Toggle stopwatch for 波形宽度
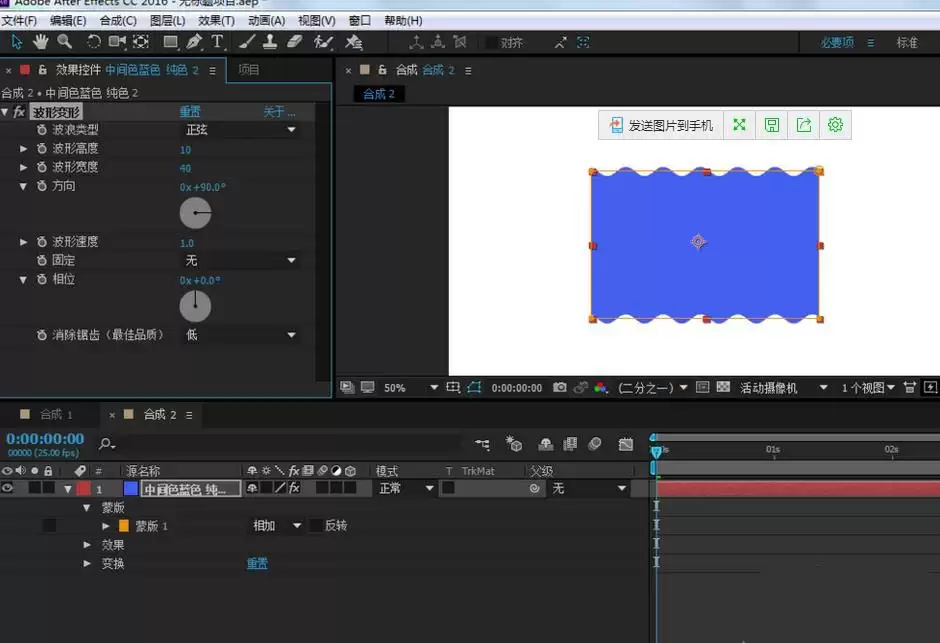Image resolution: width=940 pixels, height=643 pixels. pyautogui.click(x=41, y=167)
